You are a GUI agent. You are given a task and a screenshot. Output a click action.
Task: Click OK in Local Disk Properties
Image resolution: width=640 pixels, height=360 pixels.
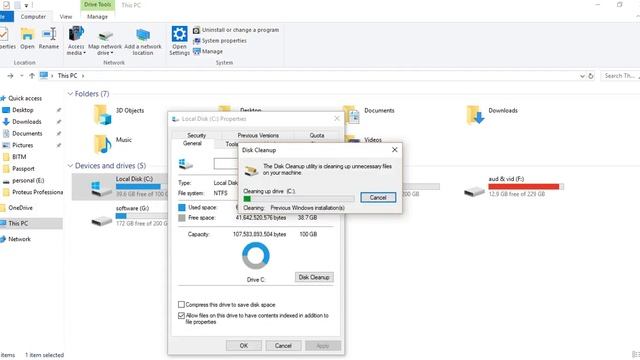click(x=244, y=346)
